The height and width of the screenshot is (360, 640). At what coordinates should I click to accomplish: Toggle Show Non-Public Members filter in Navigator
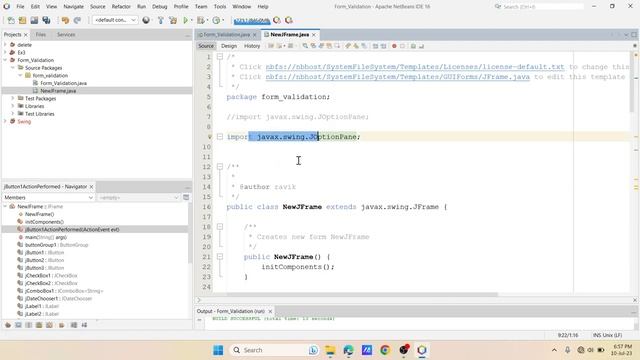[x=39, y=325]
